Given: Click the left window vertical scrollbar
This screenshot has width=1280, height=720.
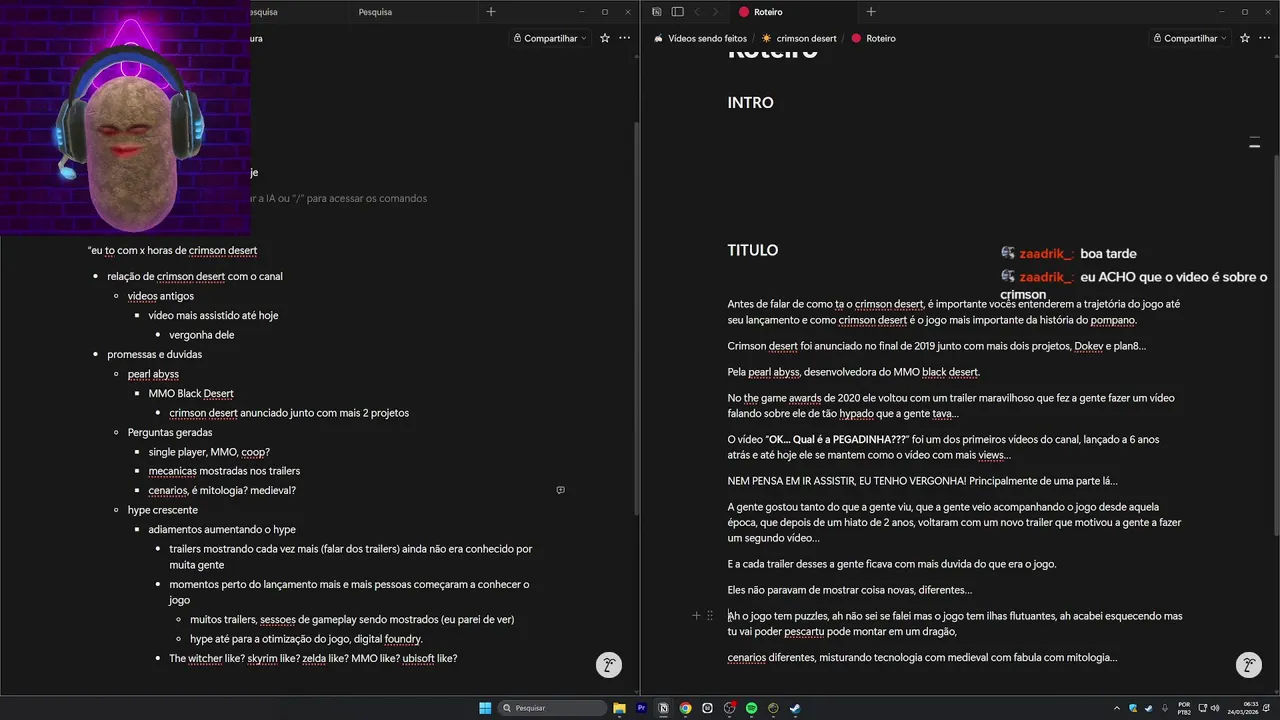Looking at the screenshot, I should click(636, 320).
